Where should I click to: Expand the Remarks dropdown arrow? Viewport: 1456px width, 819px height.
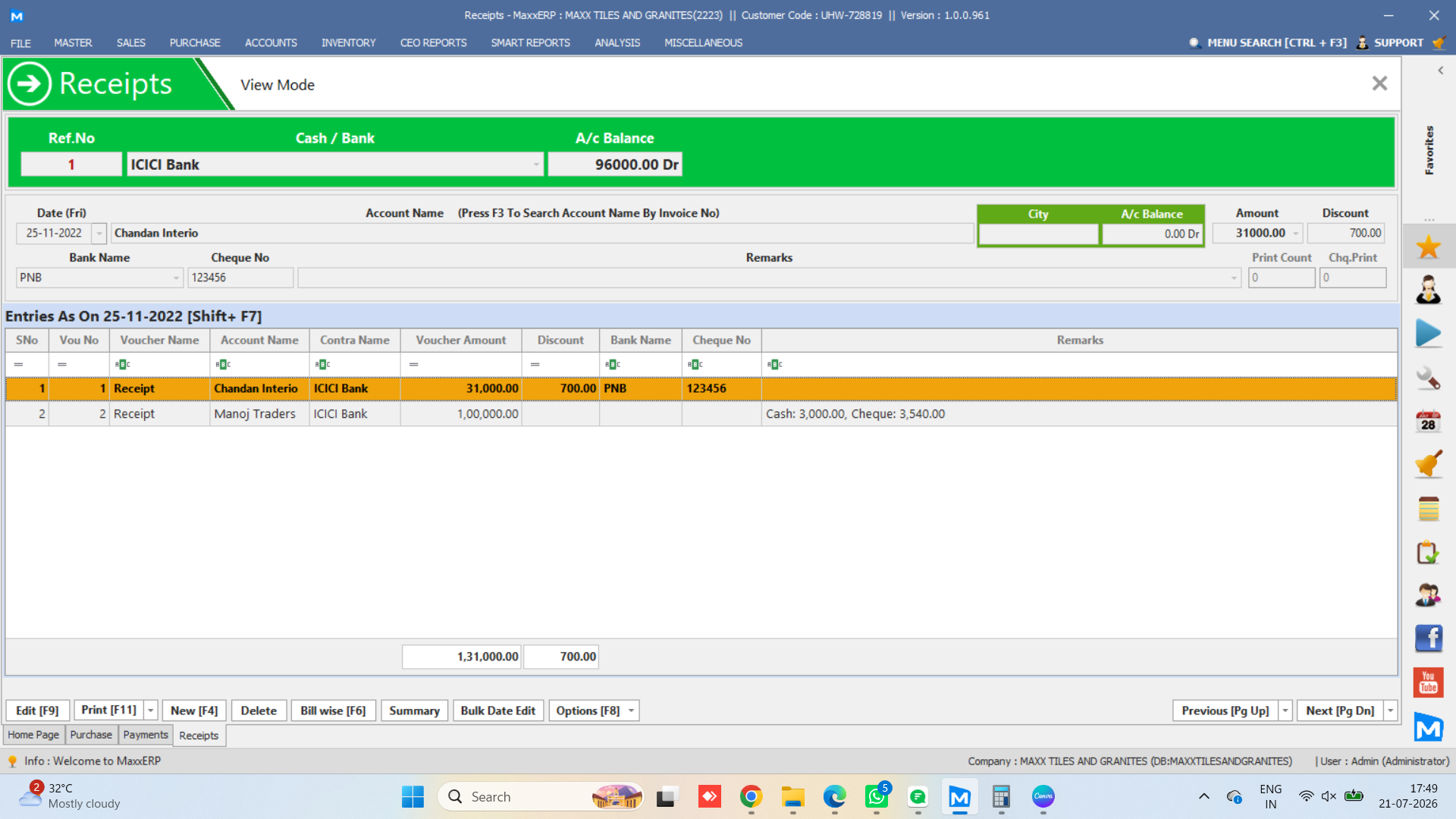coord(1234,278)
